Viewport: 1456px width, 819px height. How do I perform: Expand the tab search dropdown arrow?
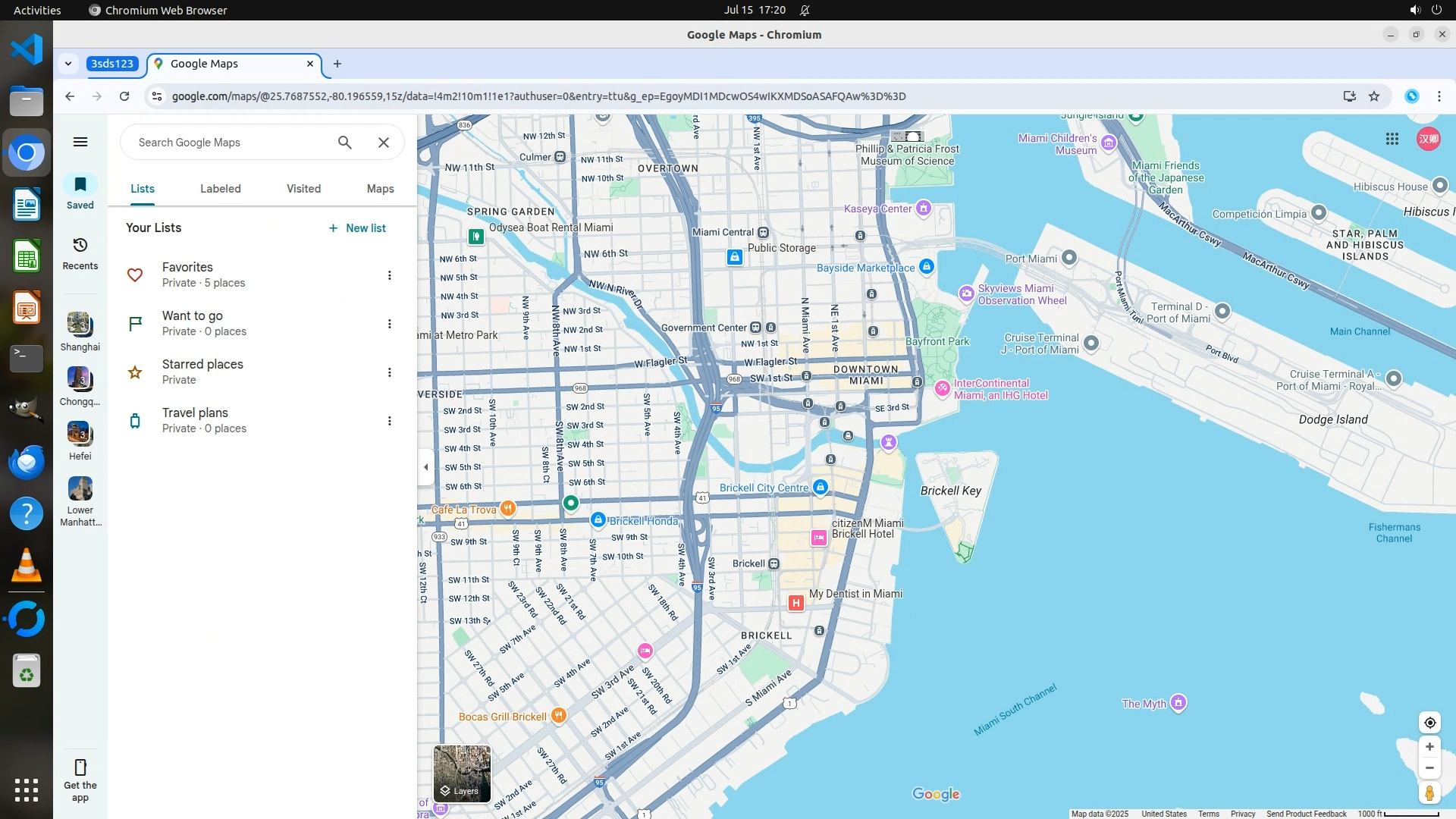[x=68, y=64]
